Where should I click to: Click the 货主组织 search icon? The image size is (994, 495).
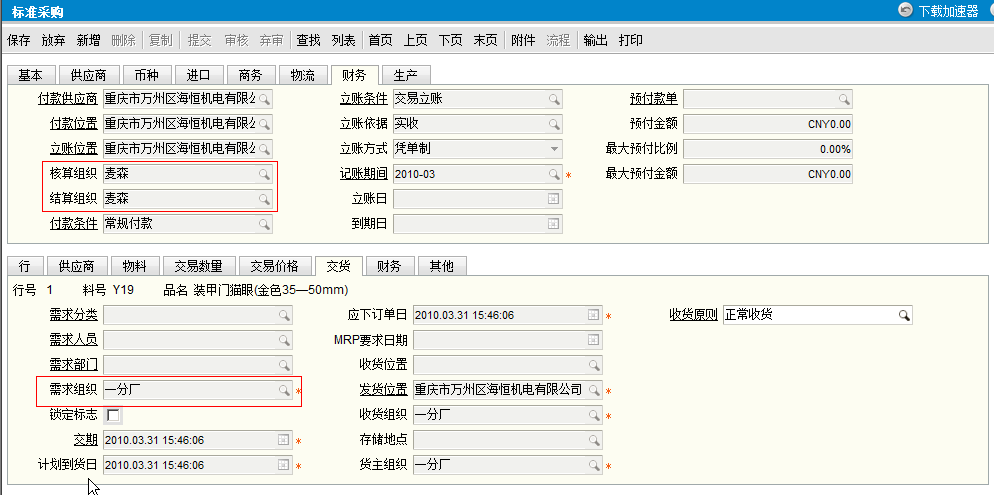coord(593,465)
